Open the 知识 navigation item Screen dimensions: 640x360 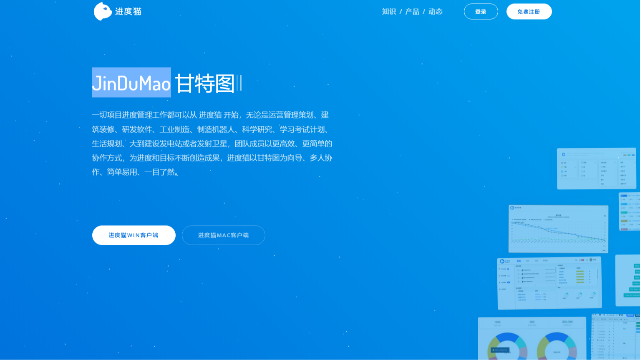point(389,11)
